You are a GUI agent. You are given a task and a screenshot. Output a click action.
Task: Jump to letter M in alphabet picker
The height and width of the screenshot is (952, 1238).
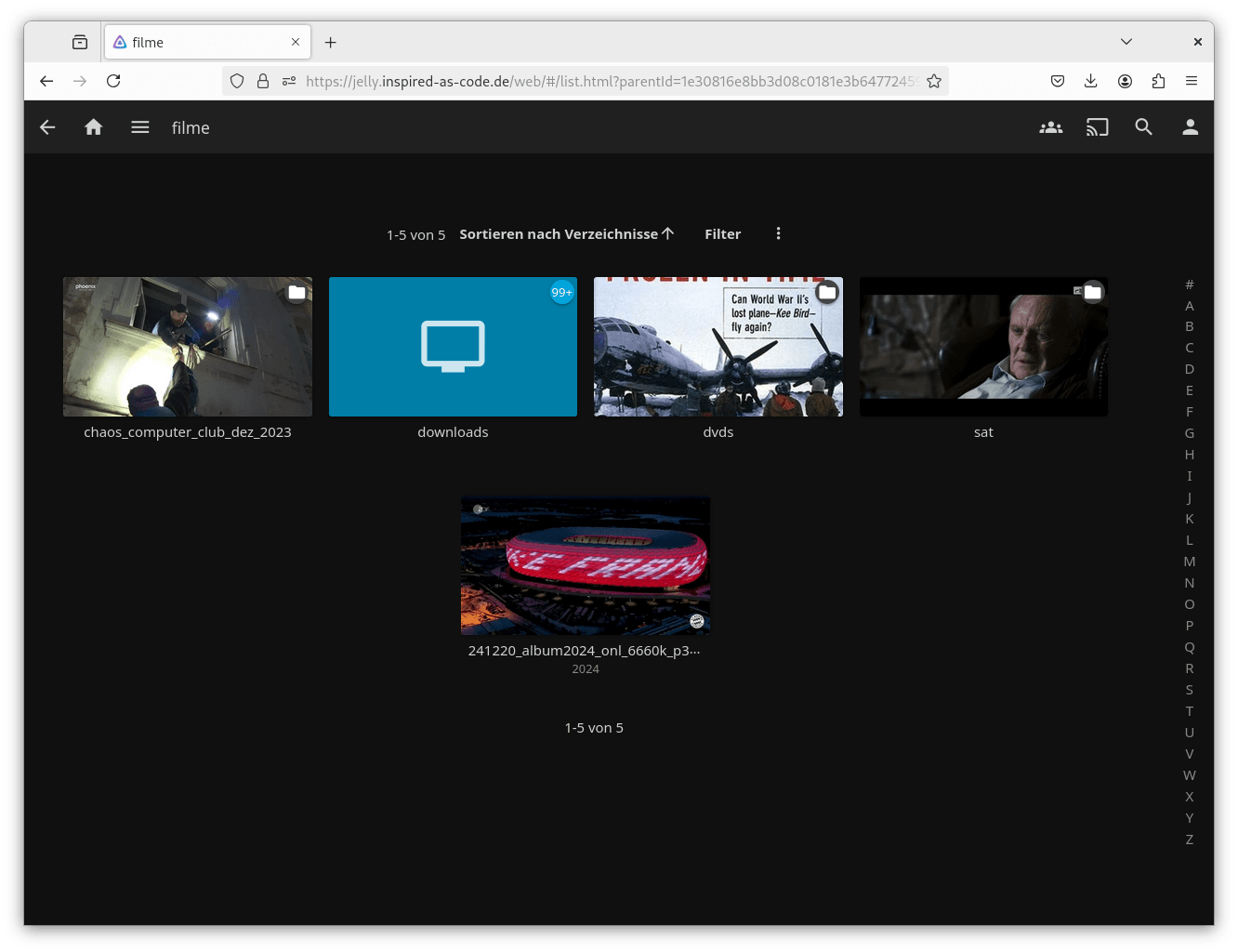[1189, 562]
